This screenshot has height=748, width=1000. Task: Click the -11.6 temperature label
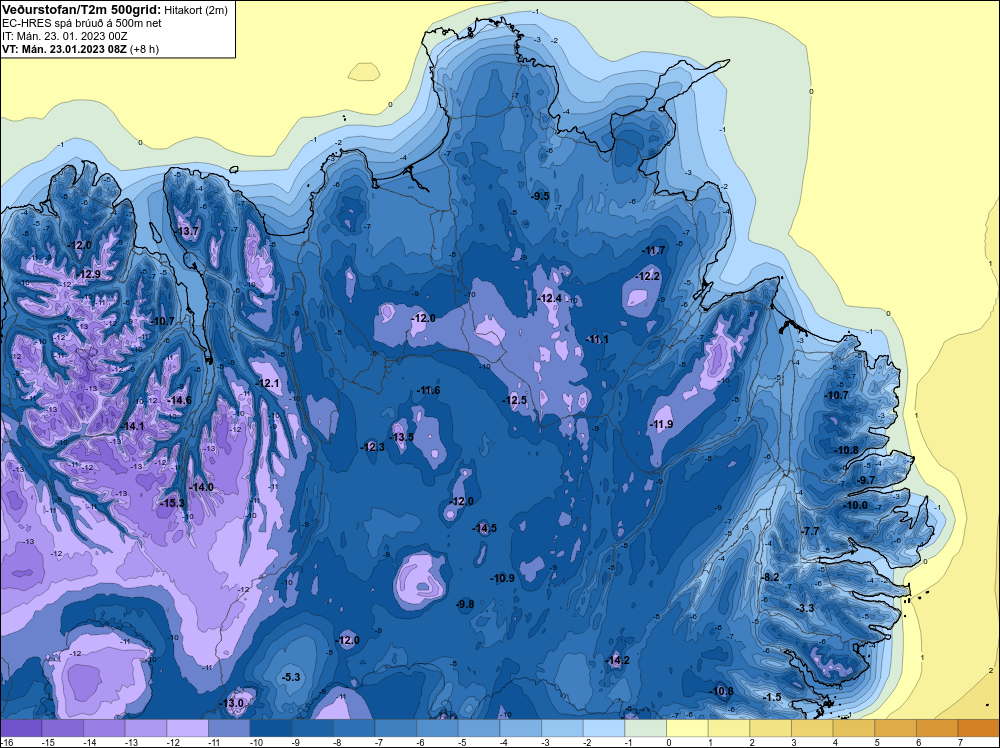pos(429,390)
